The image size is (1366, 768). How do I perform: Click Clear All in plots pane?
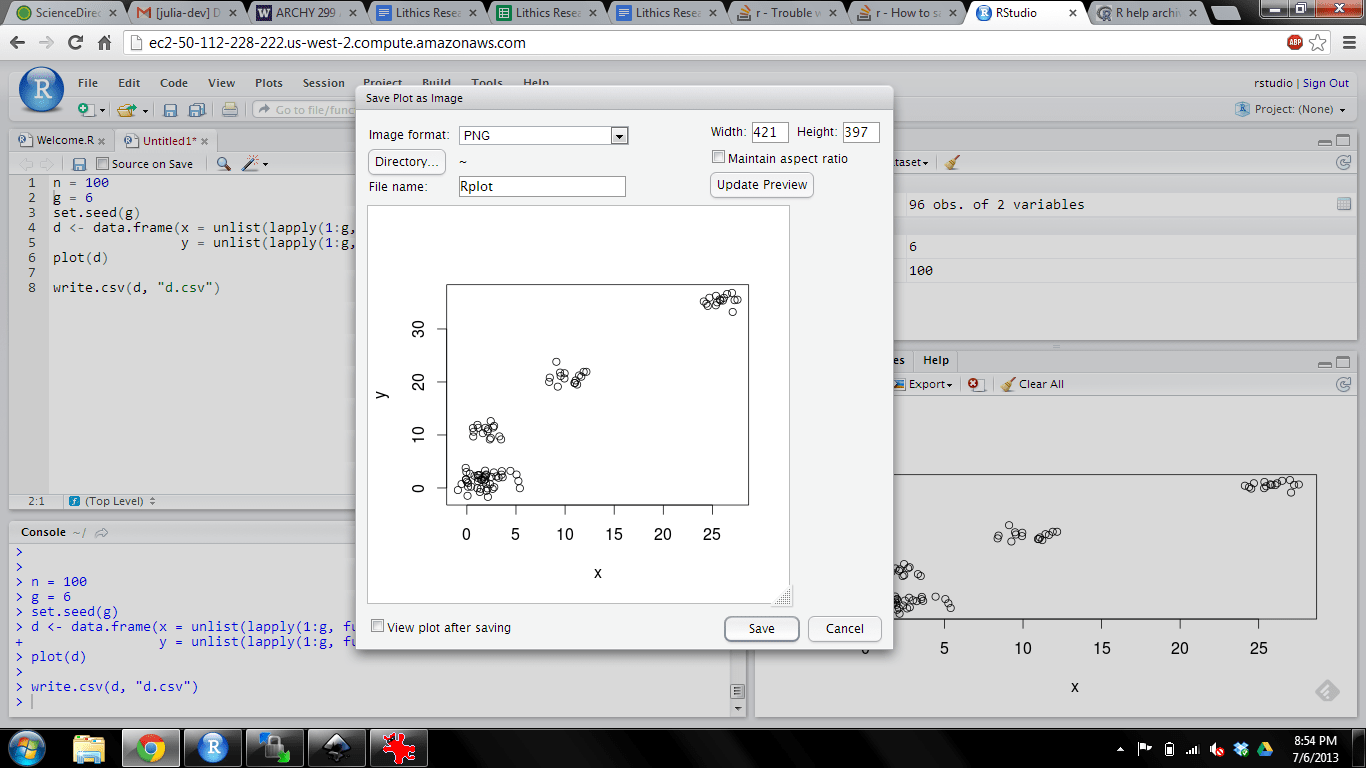[x=1032, y=384]
